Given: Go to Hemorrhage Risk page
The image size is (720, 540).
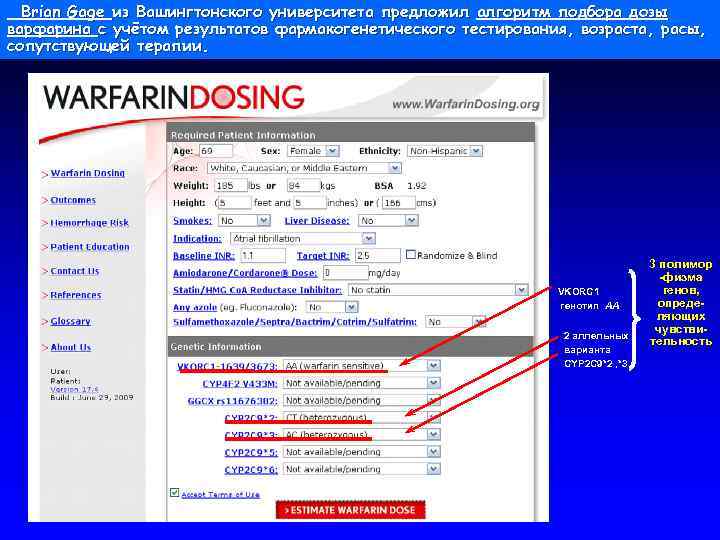Looking at the screenshot, I should coord(89,223).
